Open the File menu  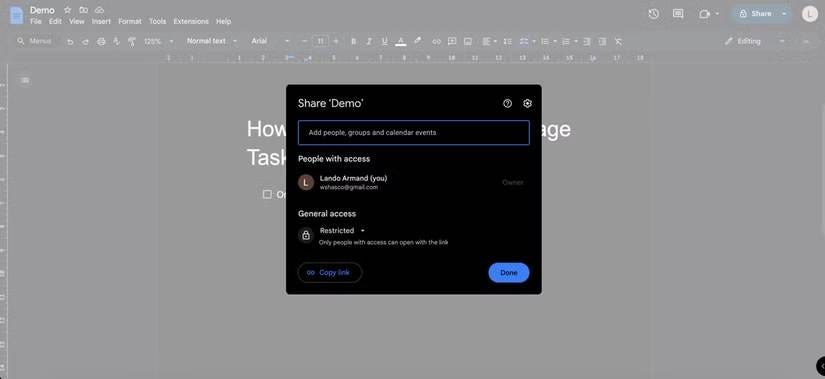tap(36, 22)
